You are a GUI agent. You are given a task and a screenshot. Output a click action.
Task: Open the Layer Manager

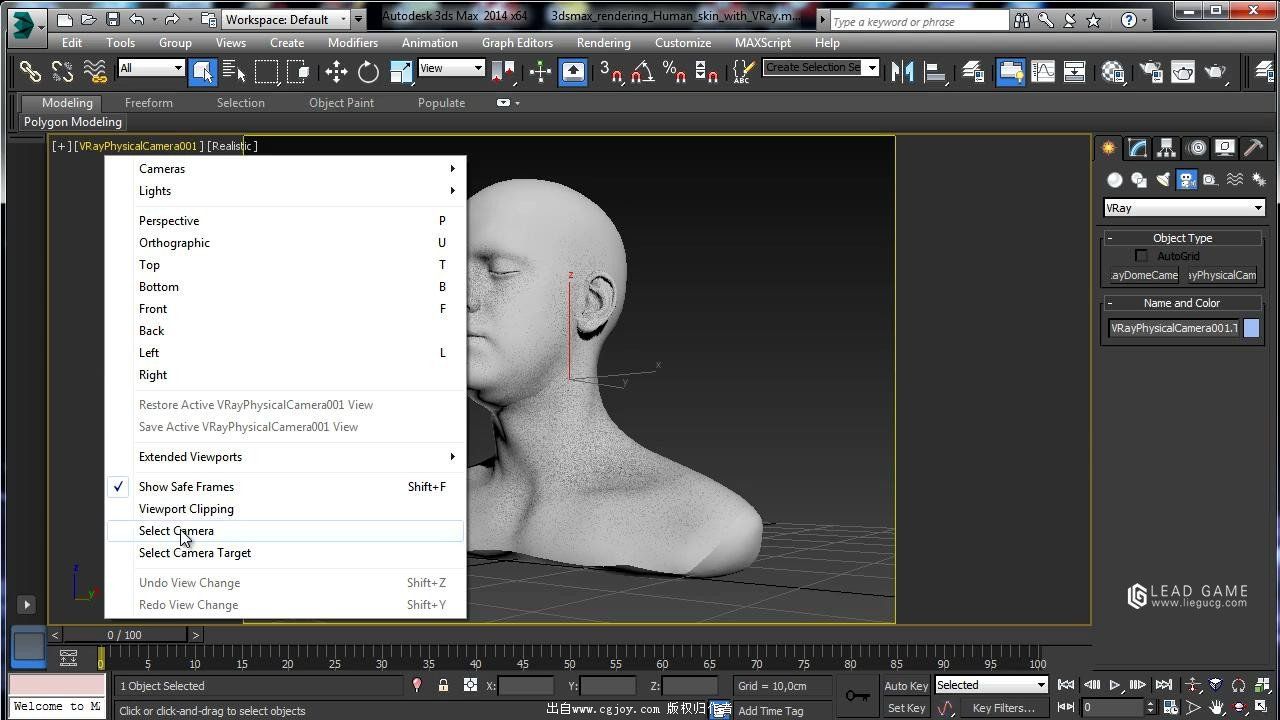point(973,71)
